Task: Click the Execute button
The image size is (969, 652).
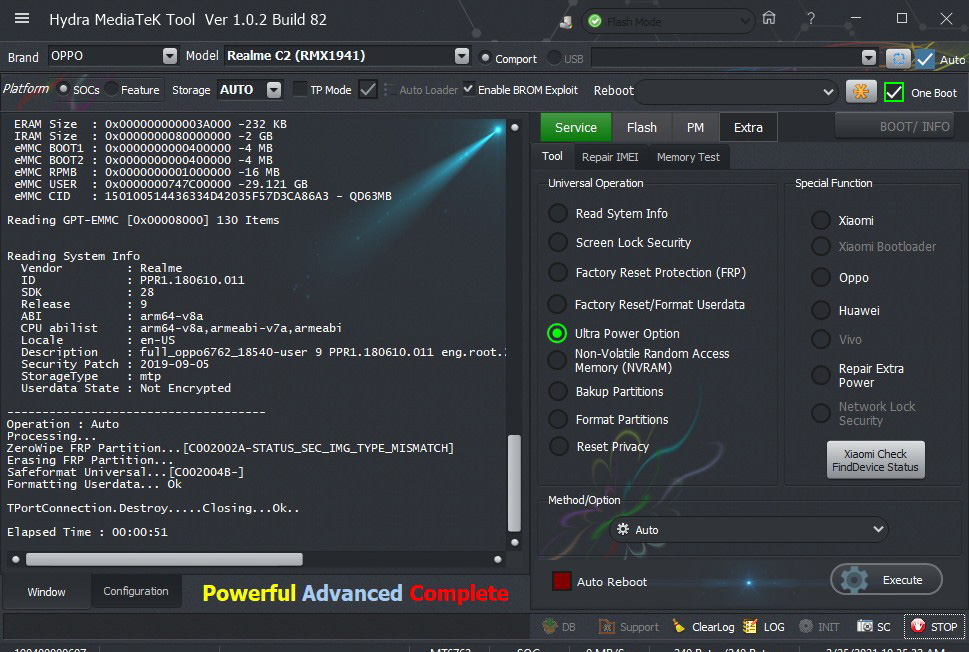Action: (x=886, y=579)
